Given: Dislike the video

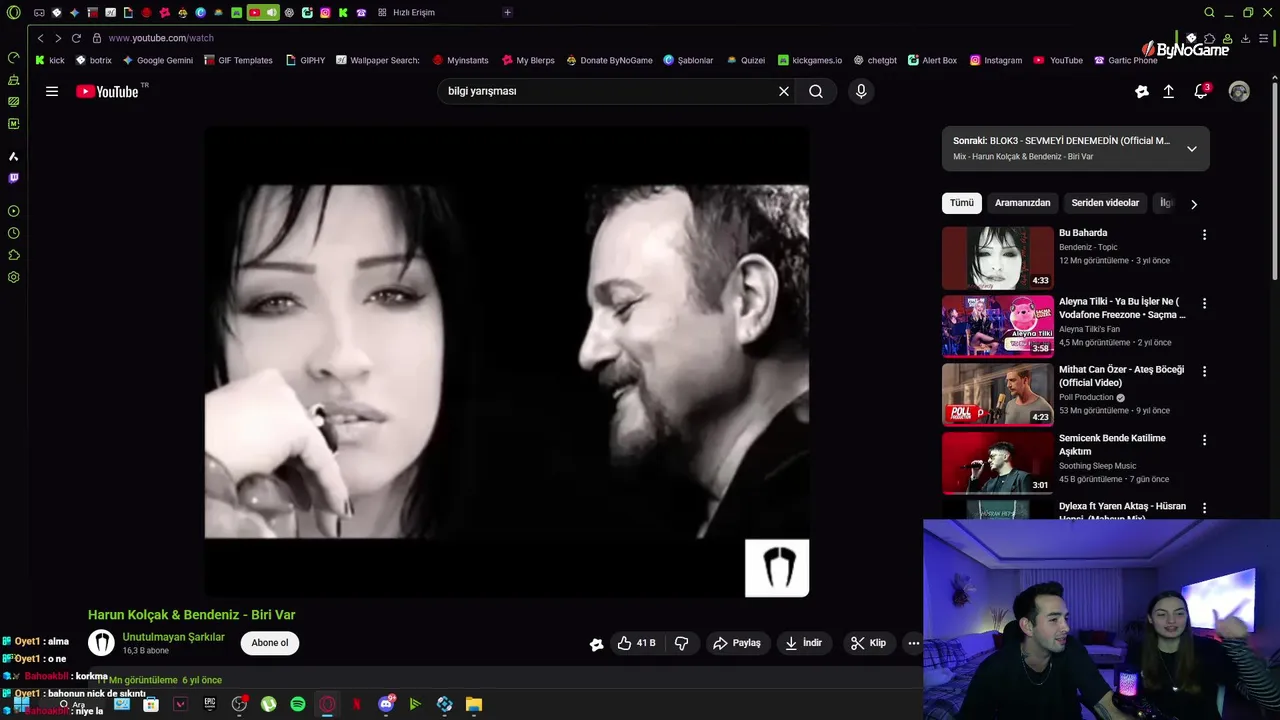Looking at the screenshot, I should click(681, 643).
